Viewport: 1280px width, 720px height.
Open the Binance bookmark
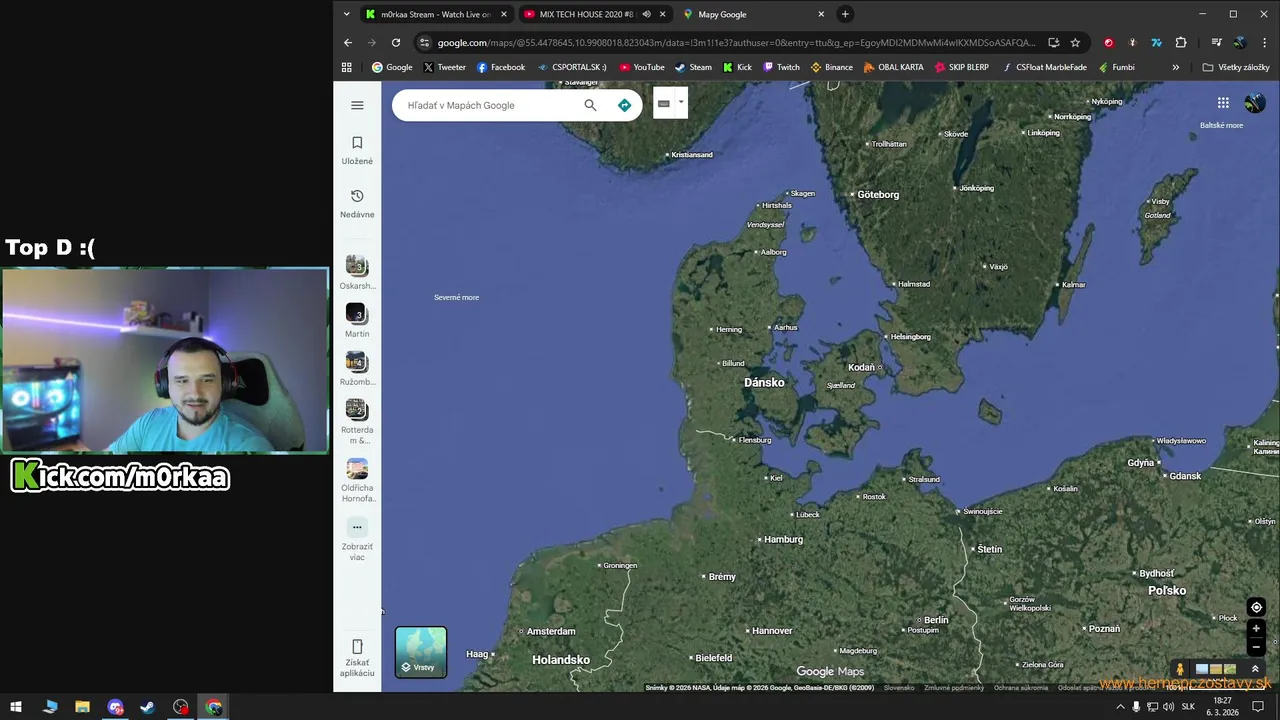[x=831, y=67]
